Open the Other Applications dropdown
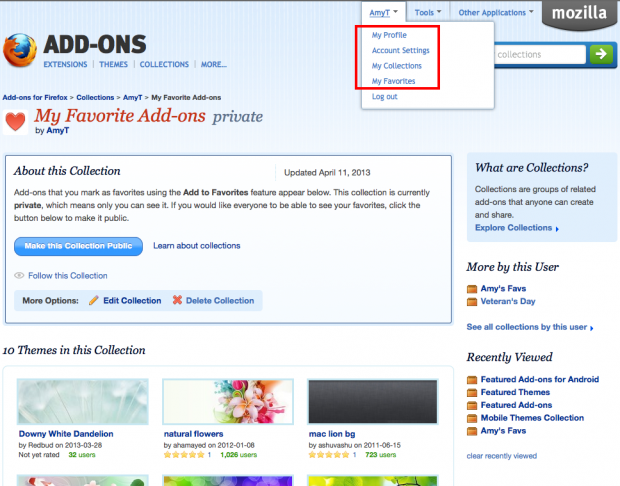Image resolution: width=620 pixels, height=486 pixels. click(x=496, y=13)
